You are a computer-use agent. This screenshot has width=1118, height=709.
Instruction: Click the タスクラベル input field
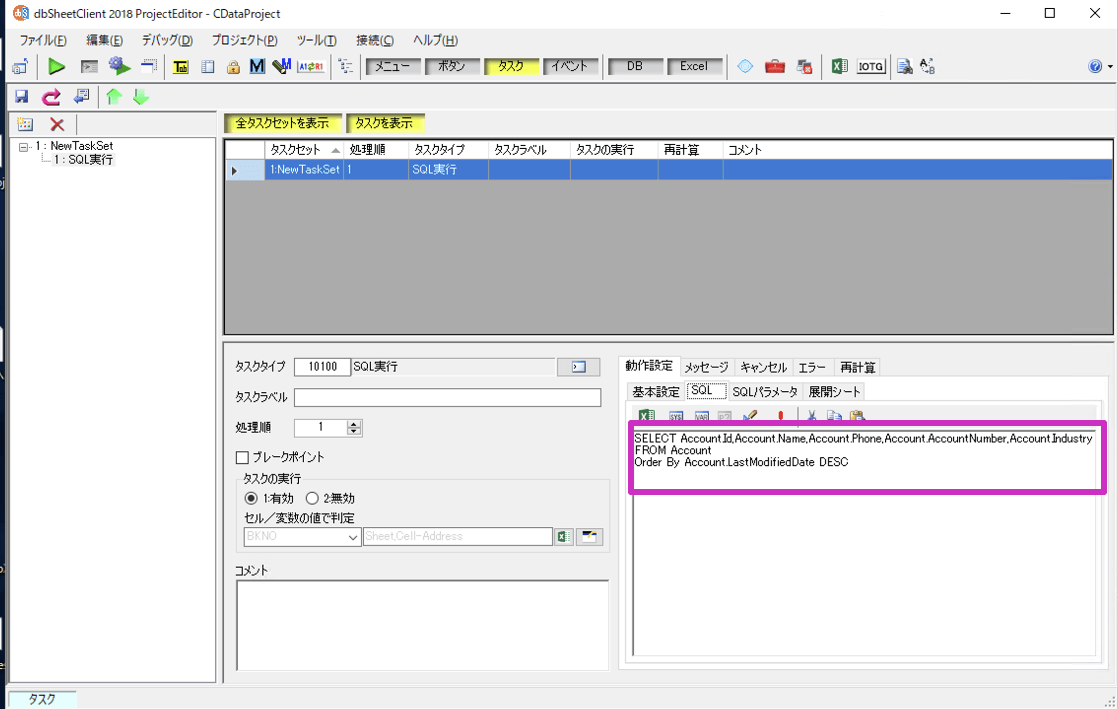[447, 397]
